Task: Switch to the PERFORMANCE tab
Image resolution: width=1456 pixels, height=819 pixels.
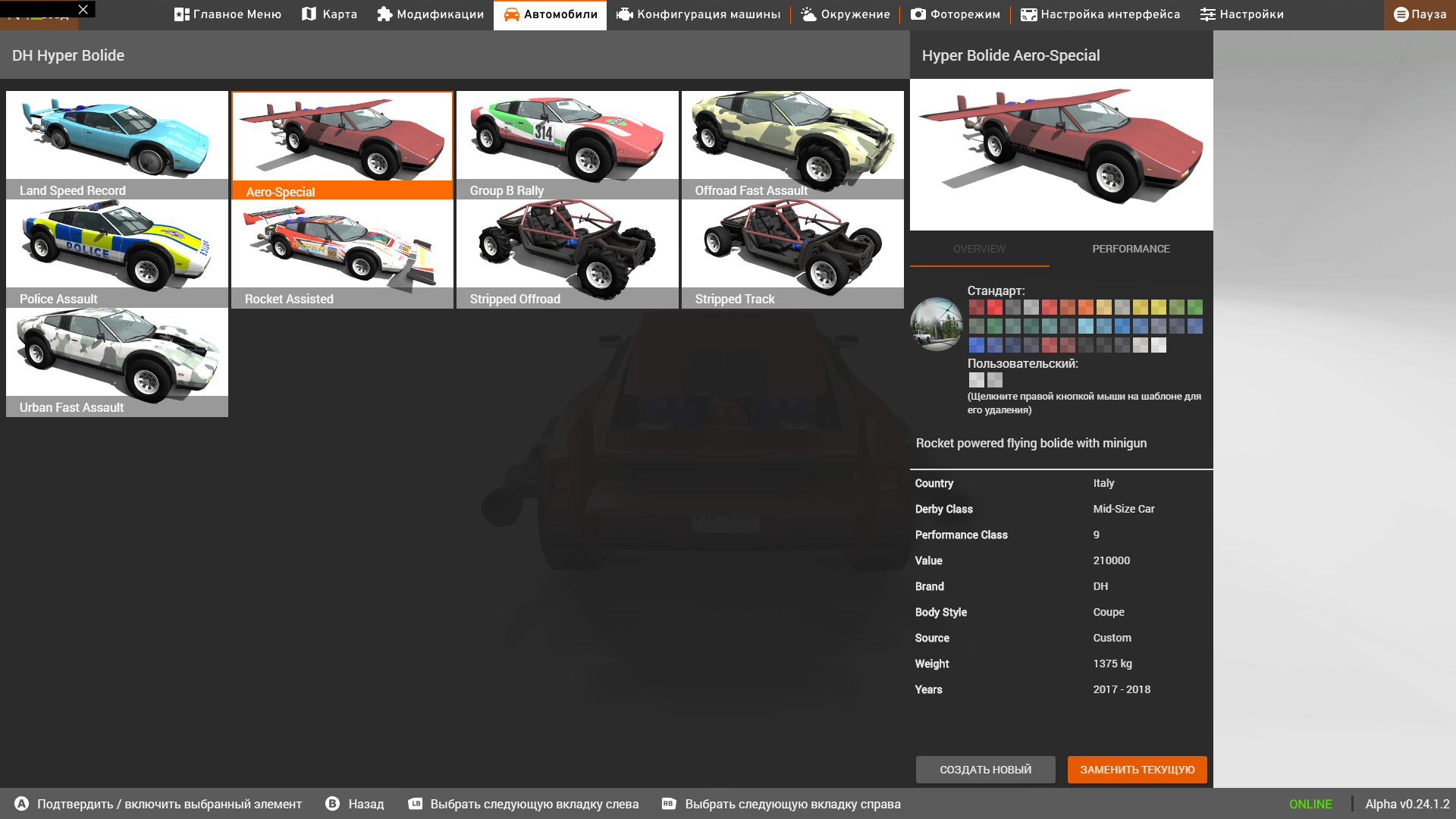Action: (1131, 248)
